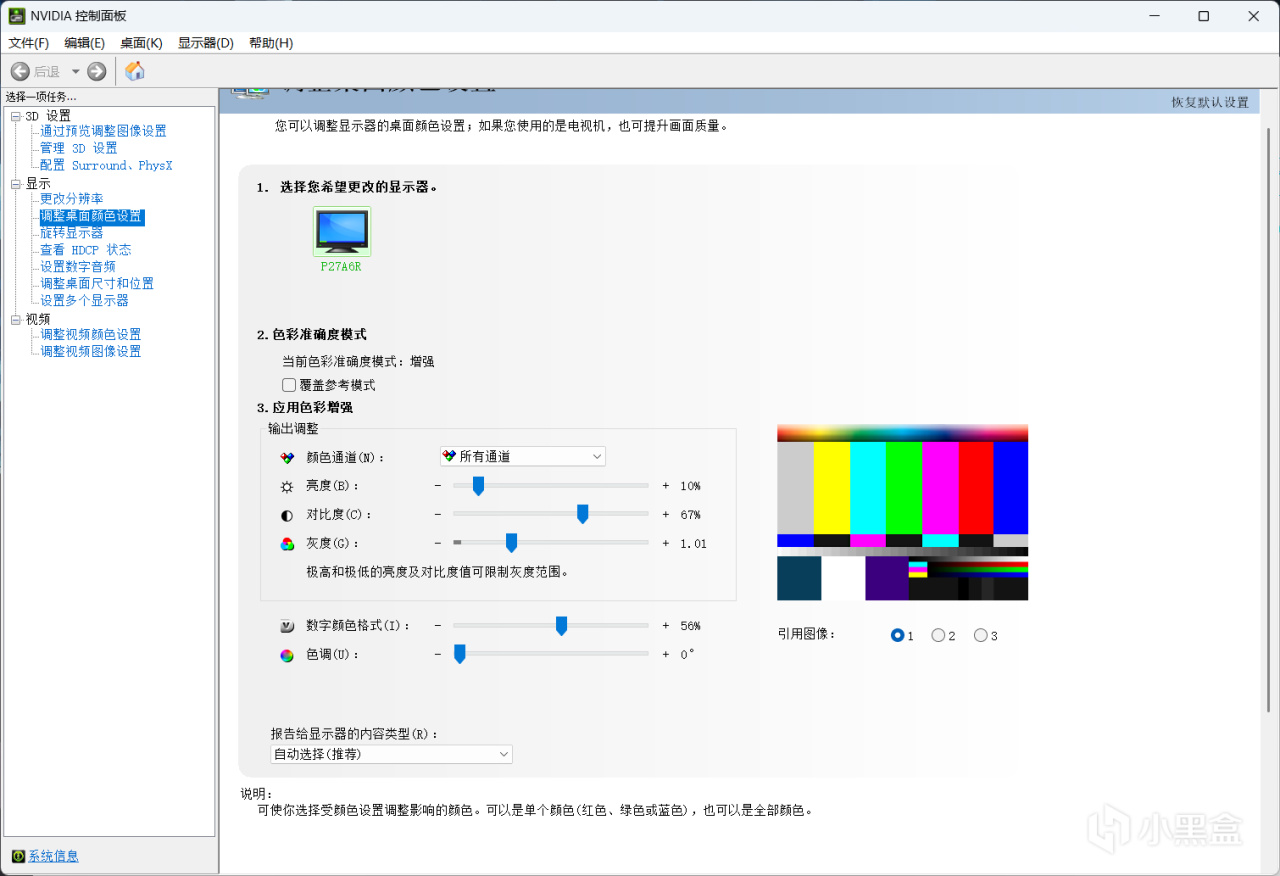1280x876 pixels.
Task: Open 配置 Surround、PhysX
Action: tap(106, 165)
